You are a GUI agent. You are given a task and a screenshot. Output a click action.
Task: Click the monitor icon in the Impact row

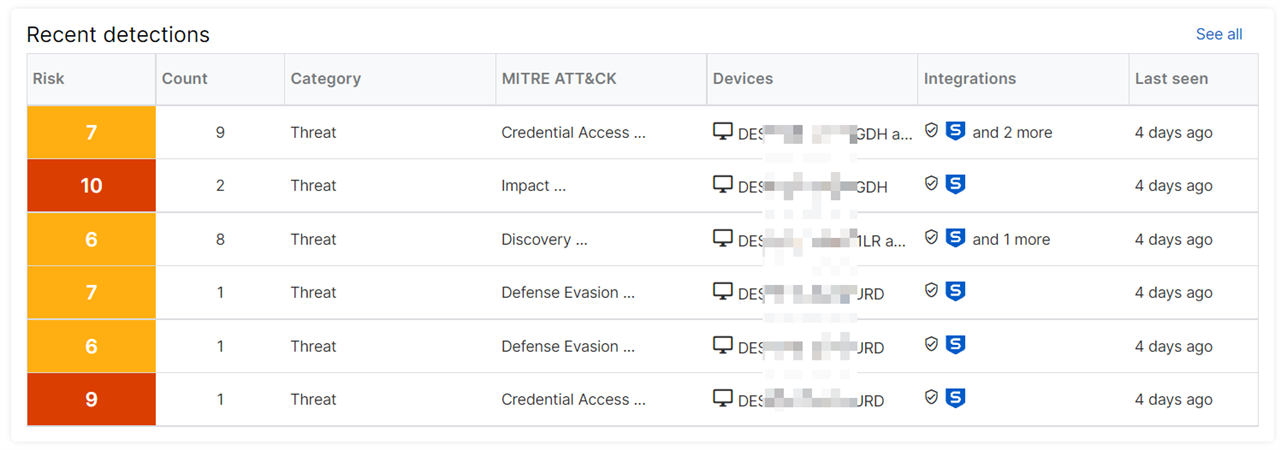722,185
